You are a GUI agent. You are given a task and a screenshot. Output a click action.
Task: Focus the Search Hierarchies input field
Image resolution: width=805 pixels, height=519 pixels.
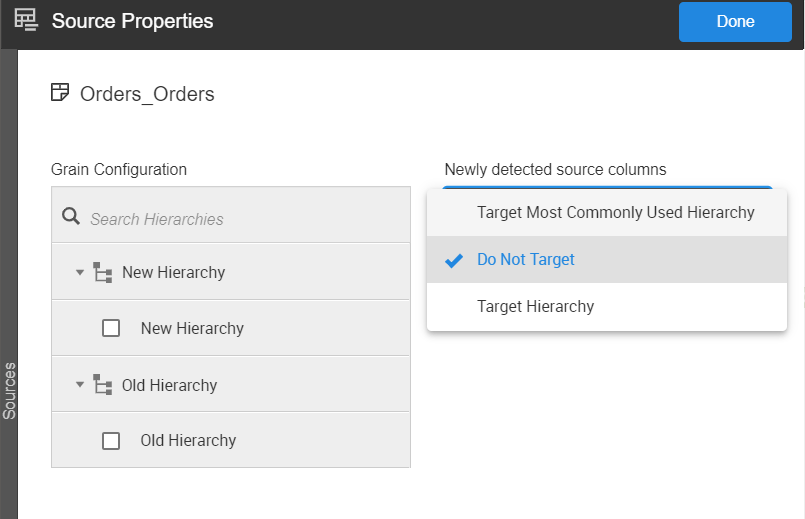(x=240, y=219)
